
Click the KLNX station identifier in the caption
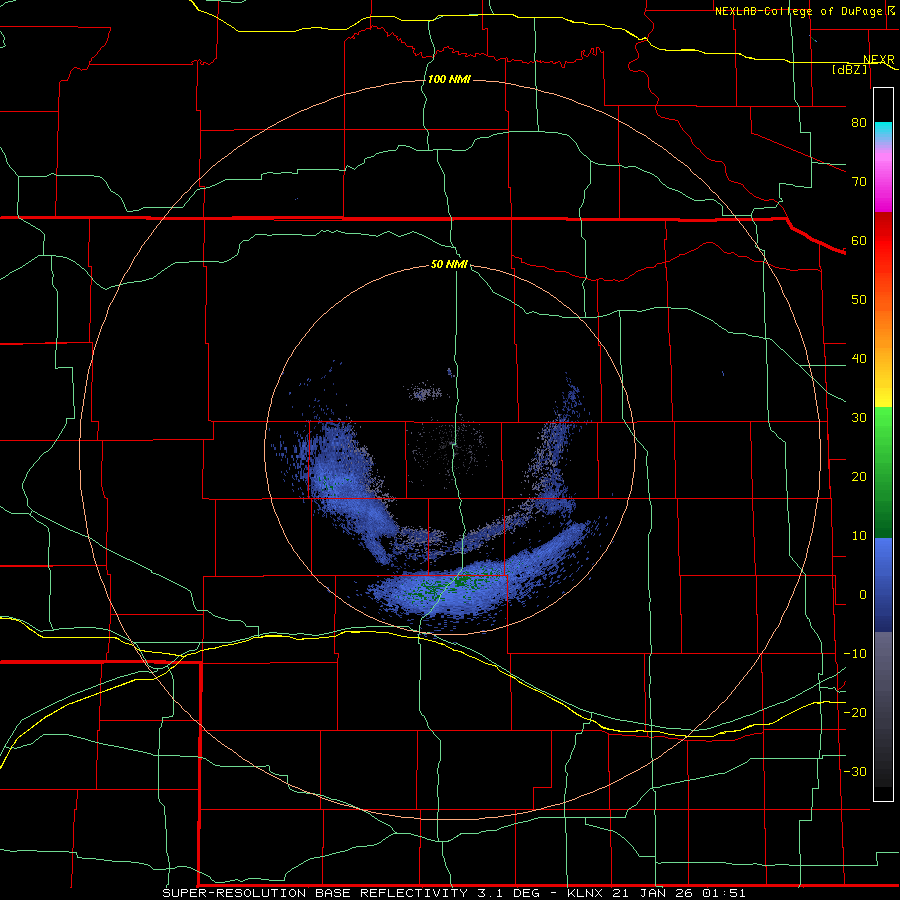click(586, 893)
